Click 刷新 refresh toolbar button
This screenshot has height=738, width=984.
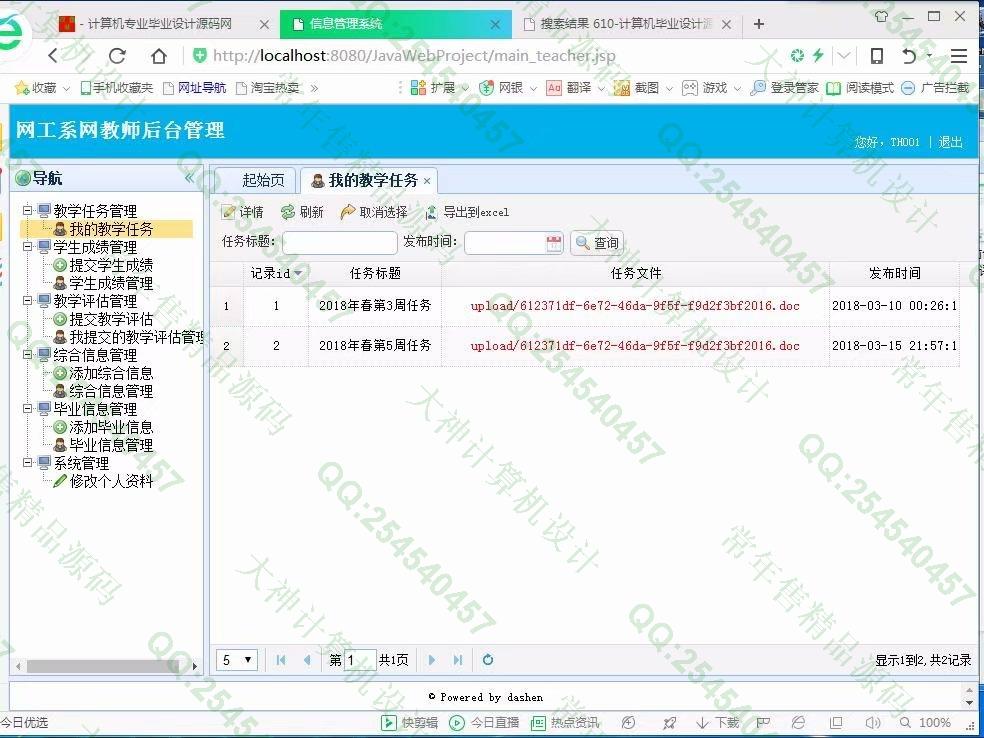[302, 212]
